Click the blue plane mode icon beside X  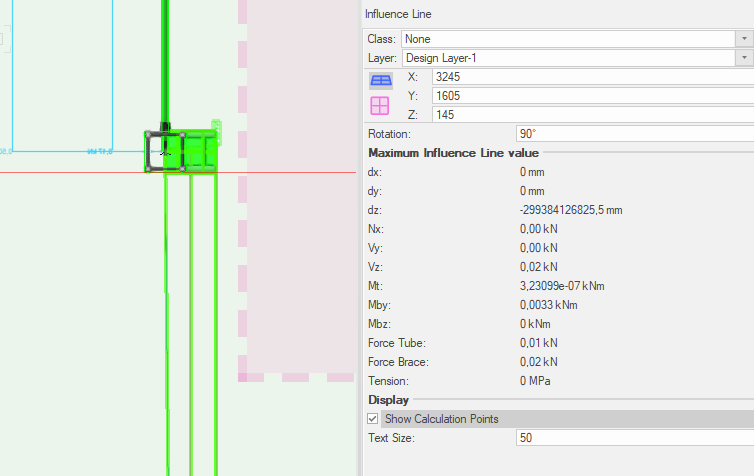[381, 81]
